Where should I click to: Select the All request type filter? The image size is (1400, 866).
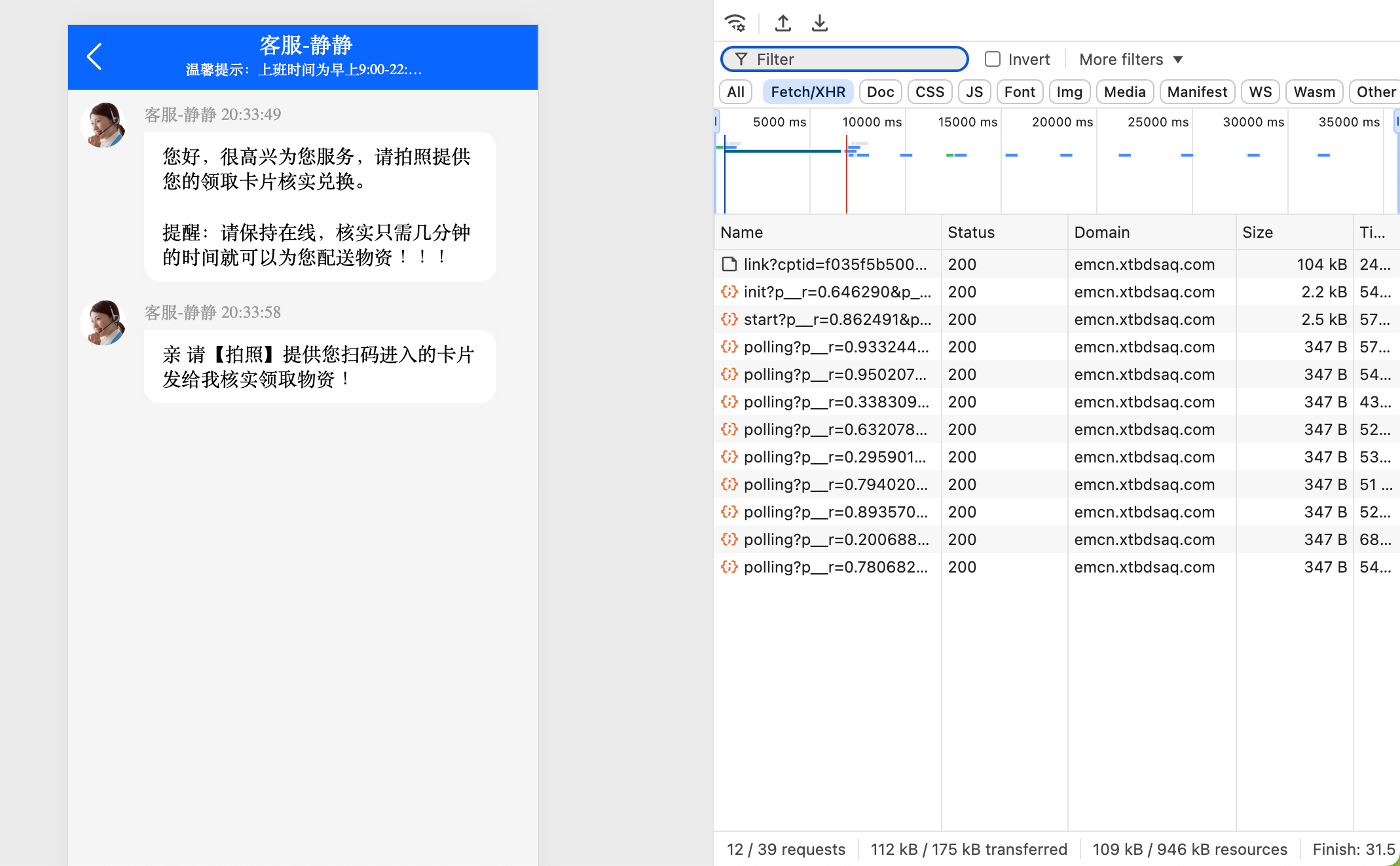point(735,92)
